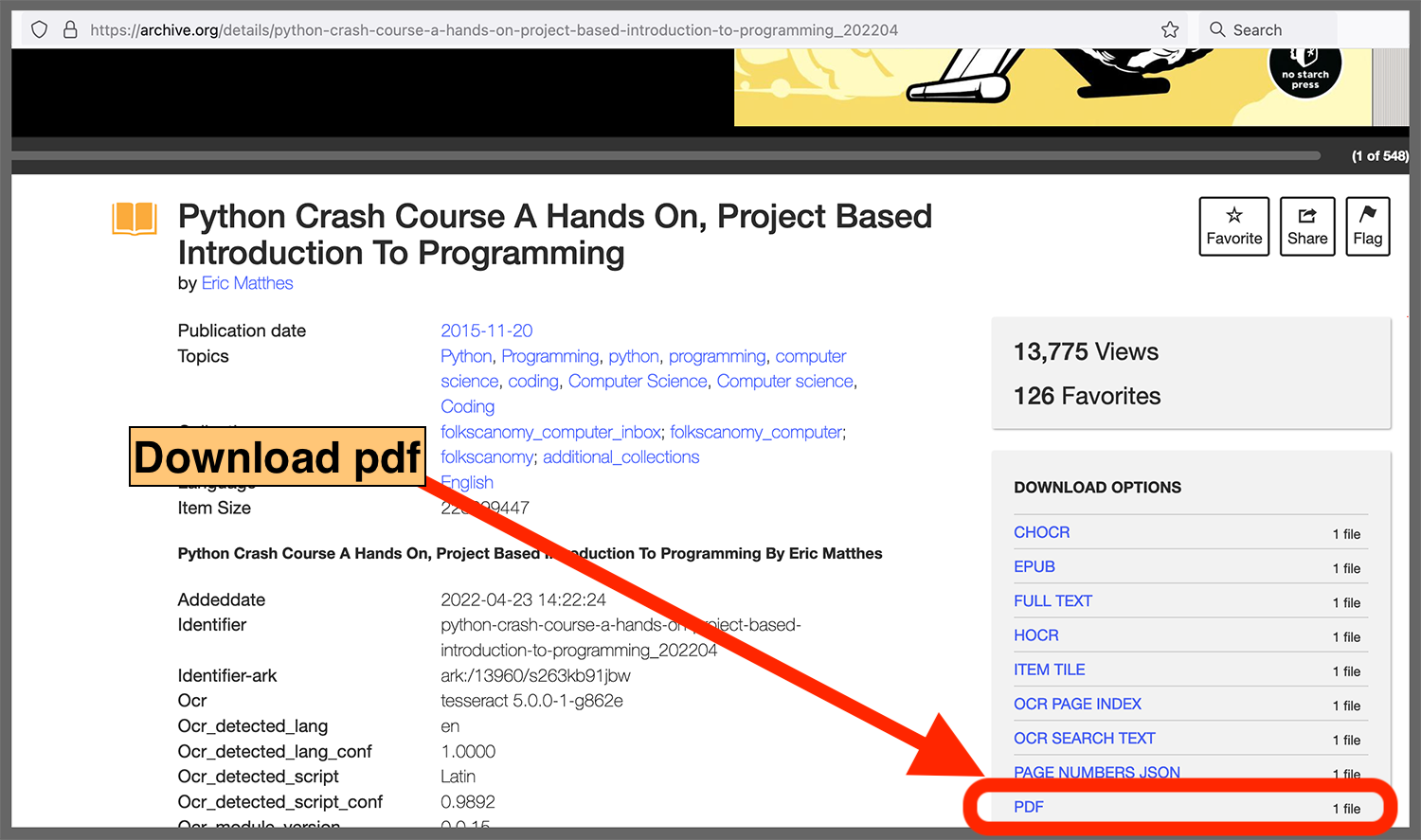The image size is (1421, 840).
Task: Click the Identifier-ark label
Action: tap(227, 675)
